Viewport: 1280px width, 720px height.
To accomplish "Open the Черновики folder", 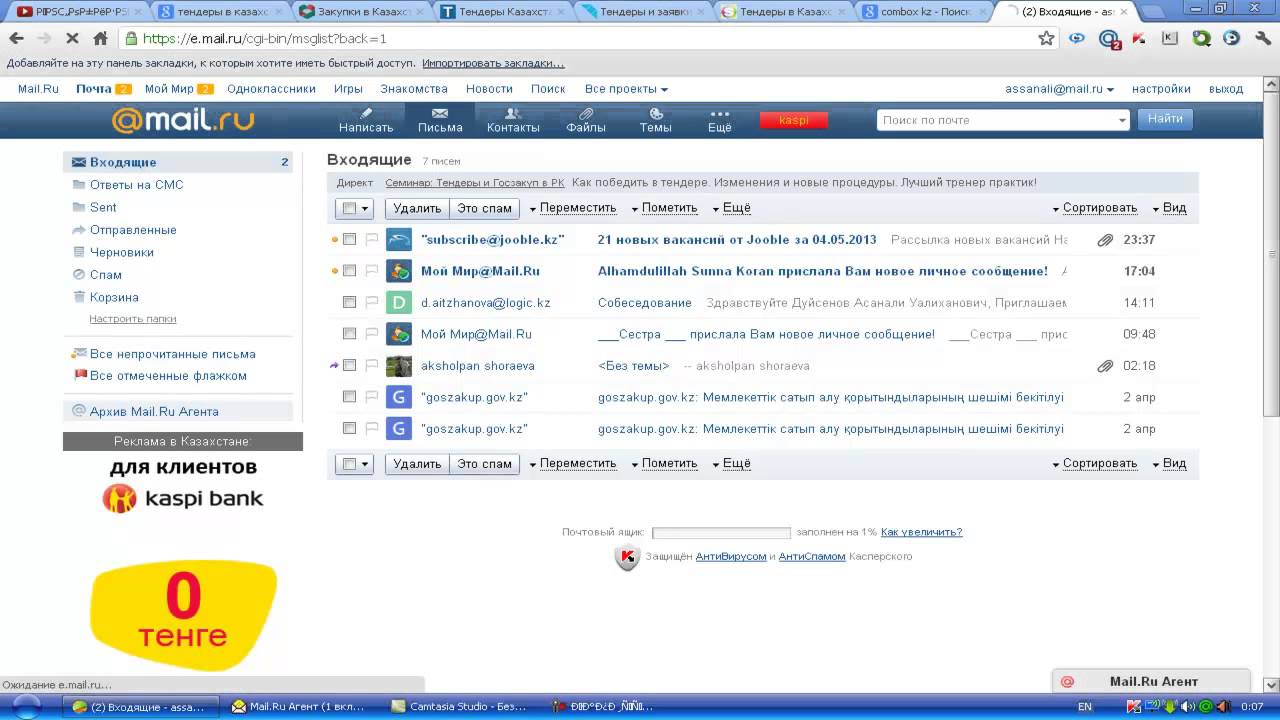I will 122,252.
